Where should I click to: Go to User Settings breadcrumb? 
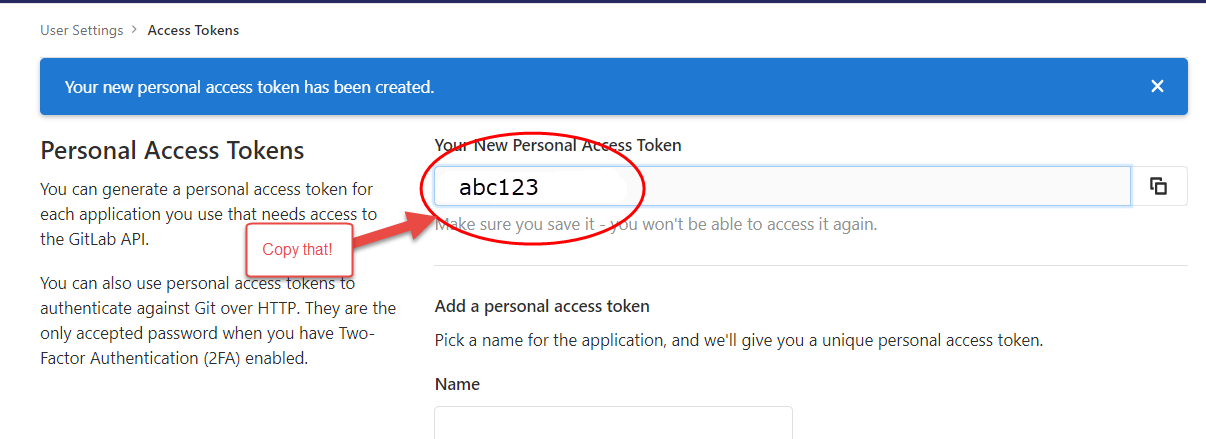point(81,30)
